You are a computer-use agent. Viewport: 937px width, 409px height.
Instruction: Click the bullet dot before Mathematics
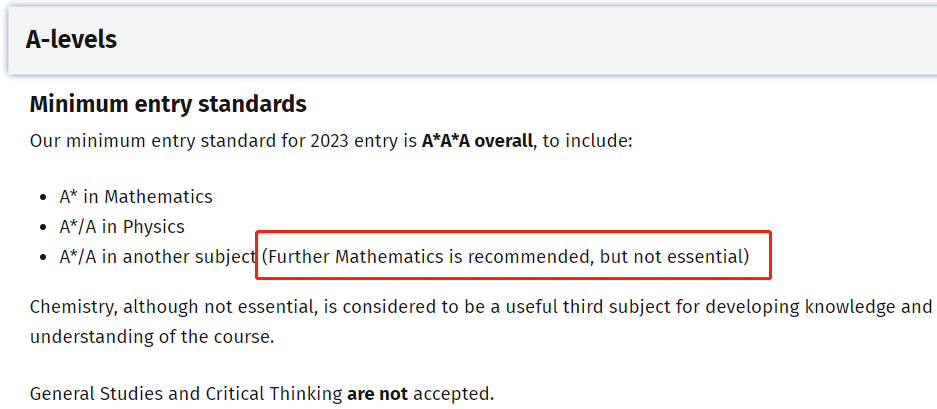42,197
